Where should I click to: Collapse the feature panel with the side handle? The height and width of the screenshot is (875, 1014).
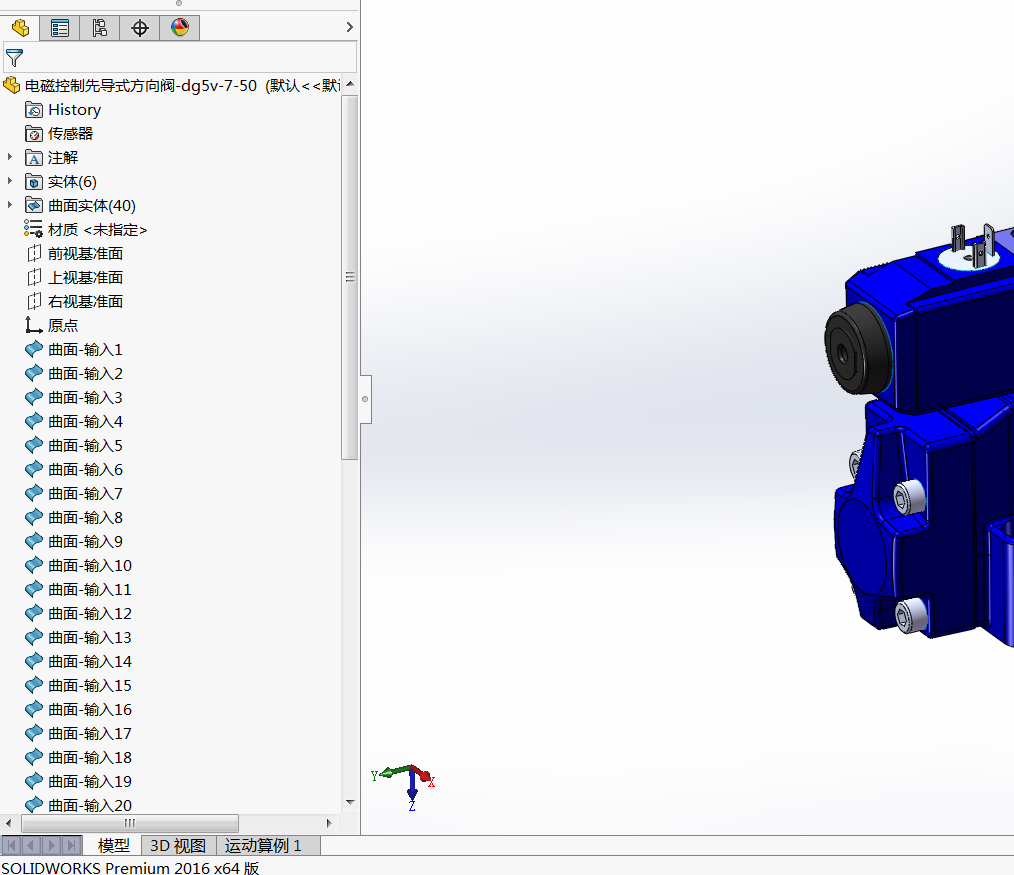click(365, 399)
